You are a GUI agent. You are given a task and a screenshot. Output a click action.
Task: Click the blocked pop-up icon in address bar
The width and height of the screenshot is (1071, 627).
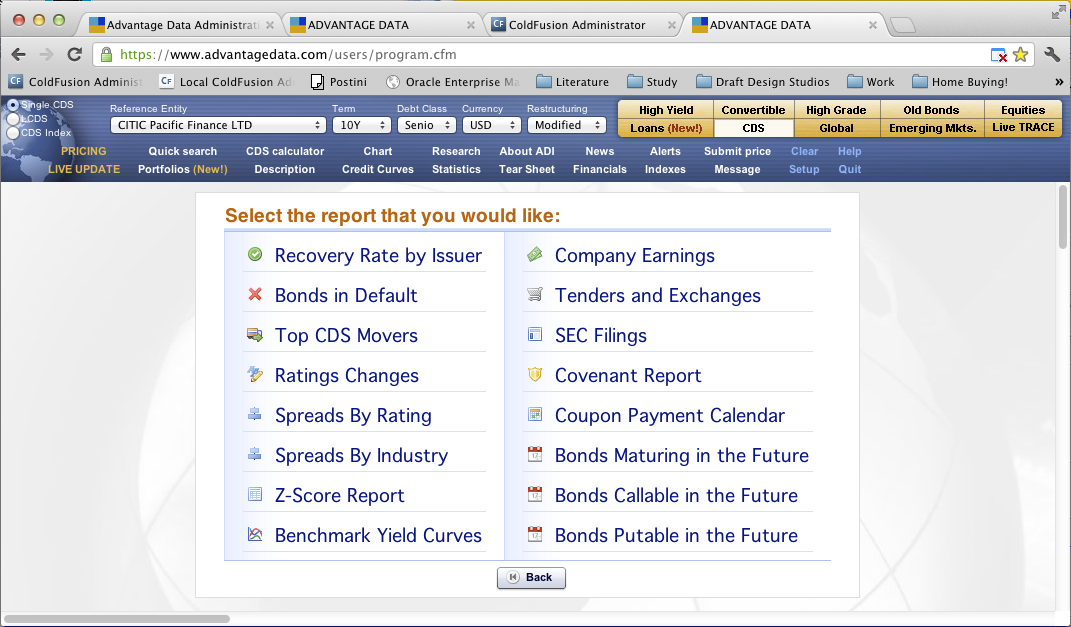(999, 55)
